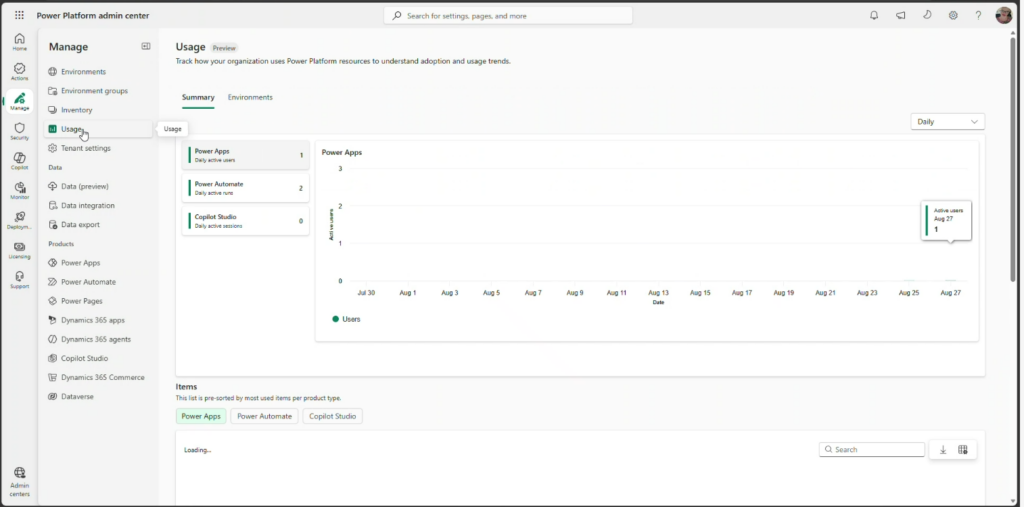The width and height of the screenshot is (1024, 507).
Task: Click the items Search field
Action: 872,450
